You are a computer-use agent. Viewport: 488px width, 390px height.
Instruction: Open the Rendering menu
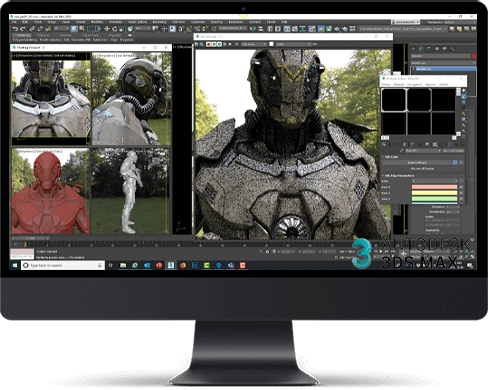coord(159,22)
